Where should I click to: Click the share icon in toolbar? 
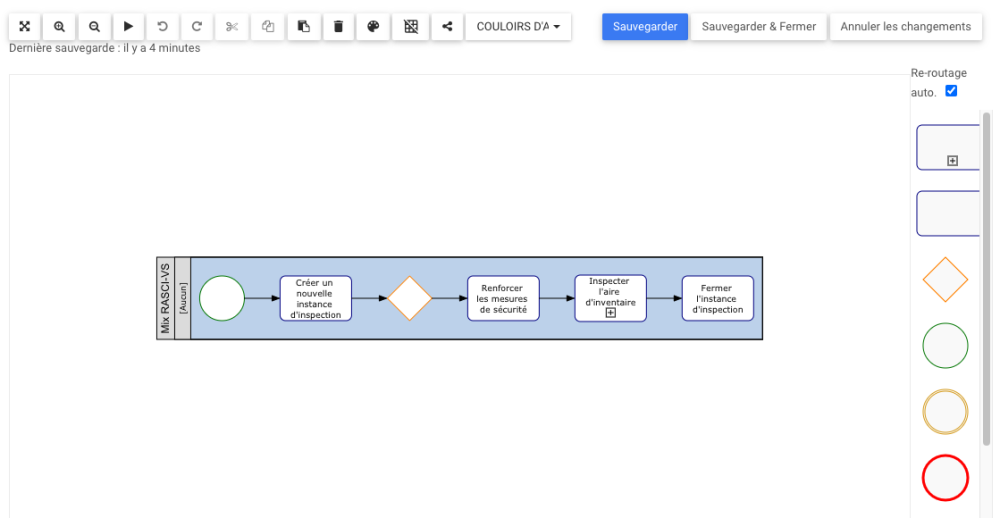(448, 27)
